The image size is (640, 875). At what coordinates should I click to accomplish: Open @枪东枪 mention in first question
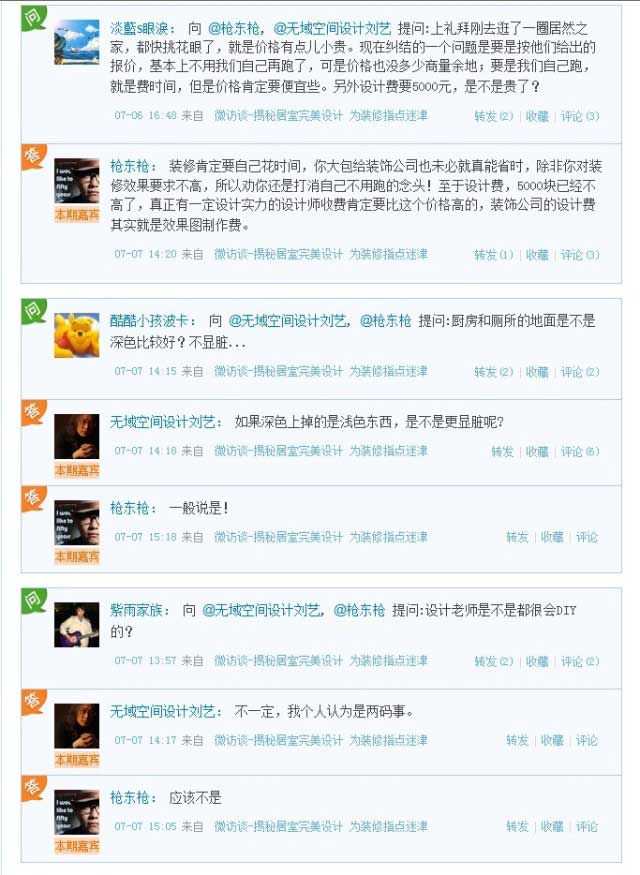pos(233,28)
